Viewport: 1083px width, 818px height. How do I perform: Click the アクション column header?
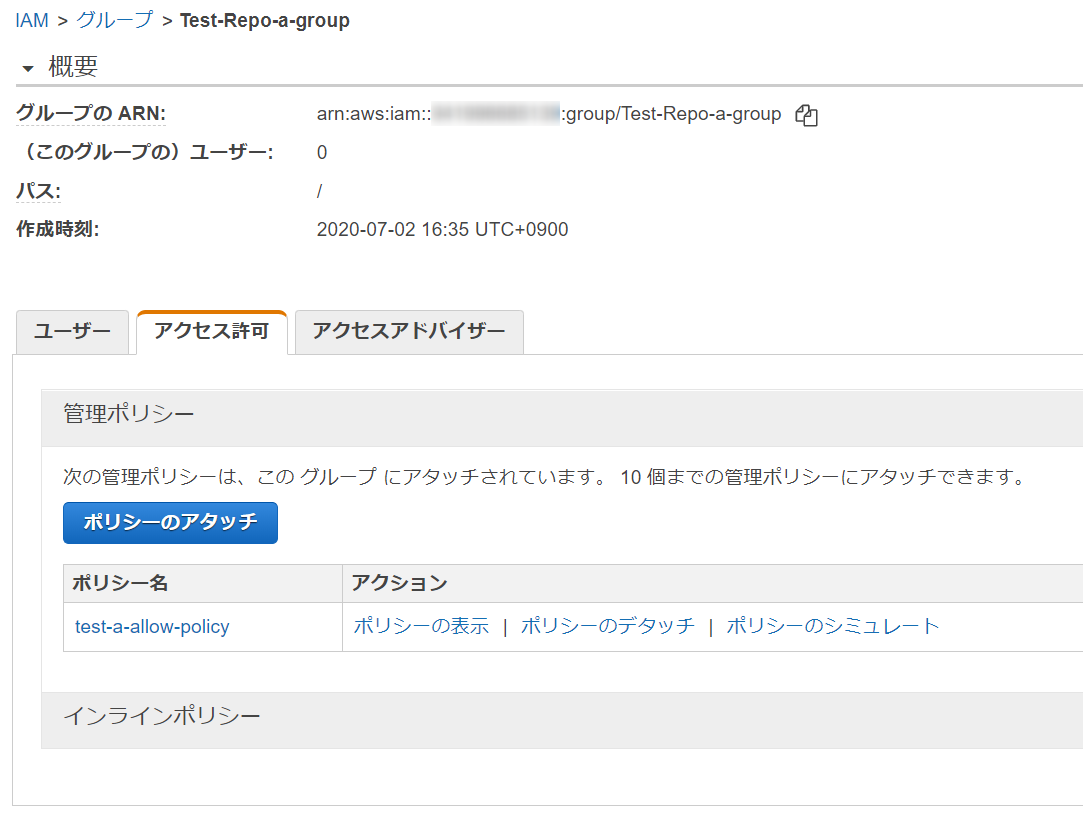399,583
